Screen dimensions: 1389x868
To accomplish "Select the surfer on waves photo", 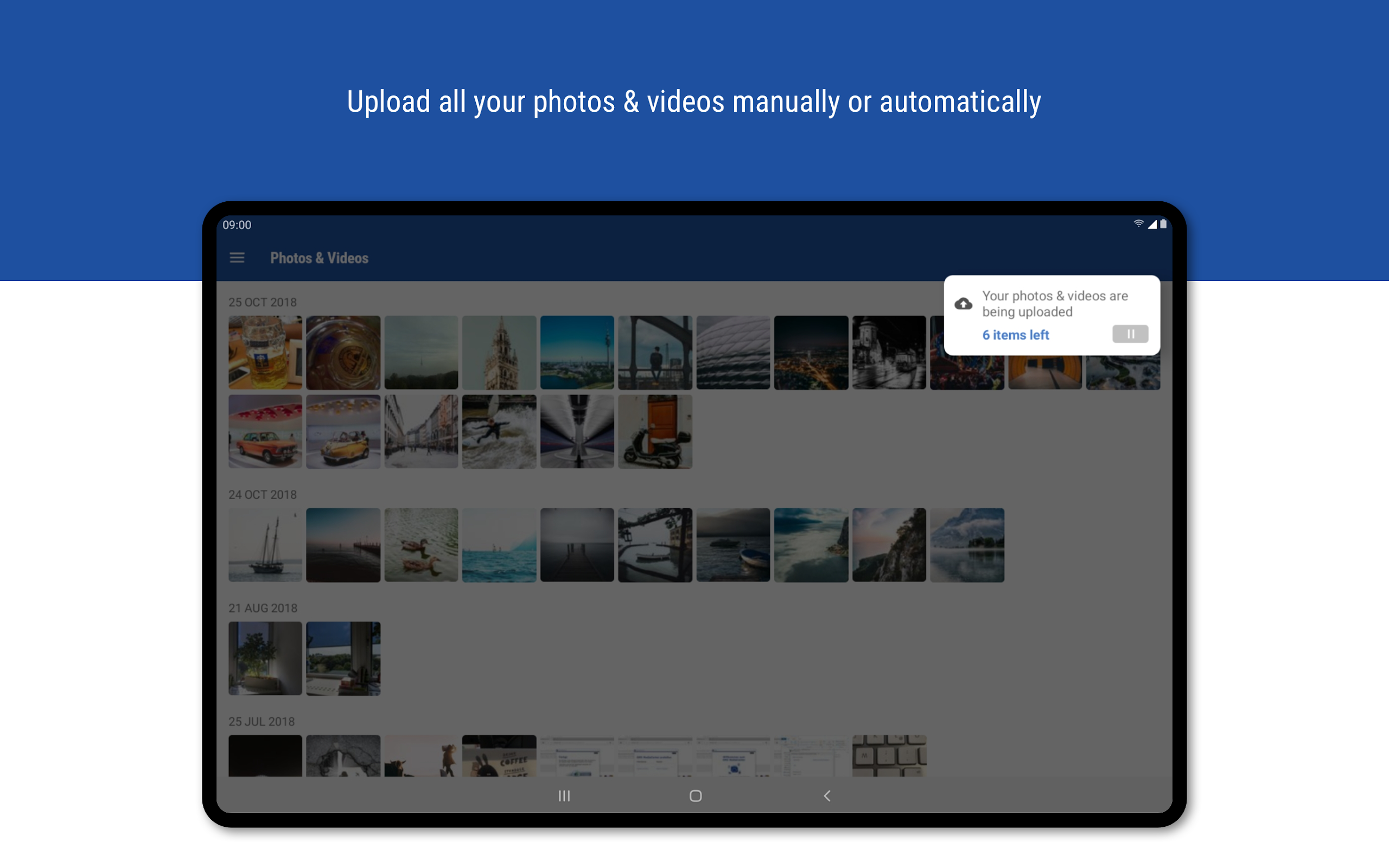I will [499, 431].
